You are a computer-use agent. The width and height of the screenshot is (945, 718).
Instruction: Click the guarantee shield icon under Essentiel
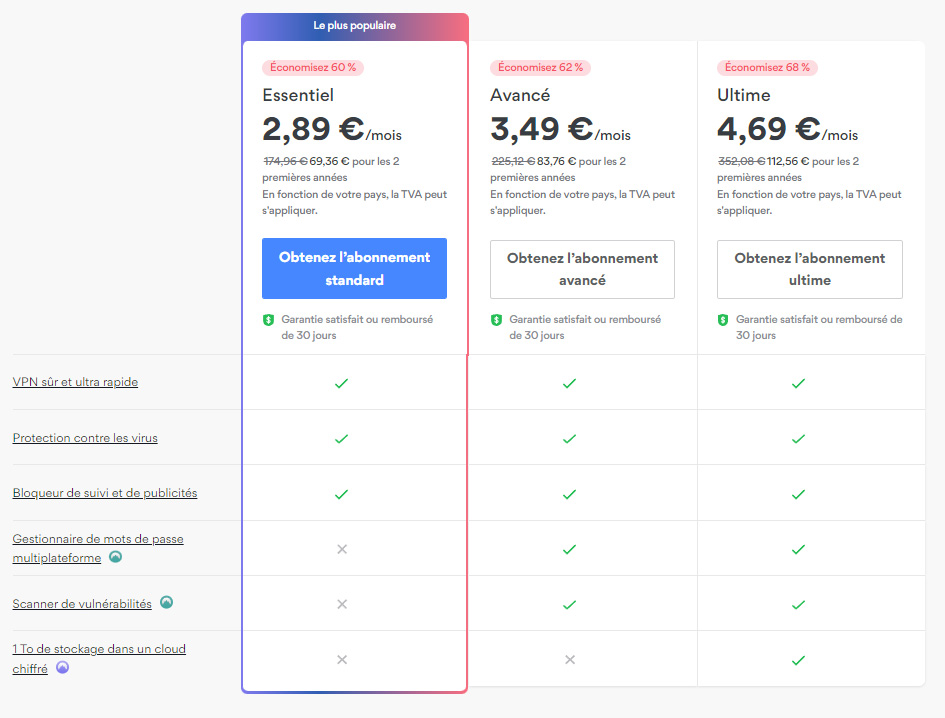click(x=269, y=320)
